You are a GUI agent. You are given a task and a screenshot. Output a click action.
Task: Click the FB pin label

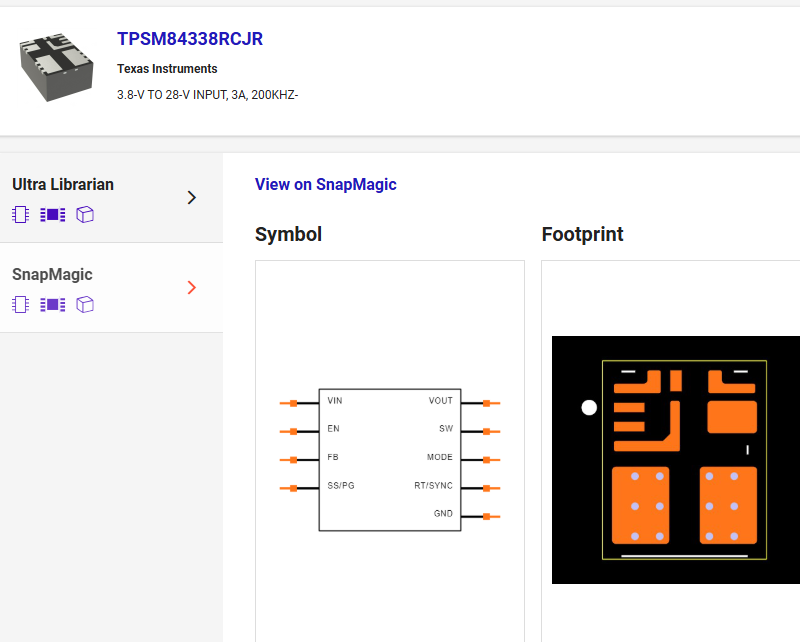tap(333, 457)
